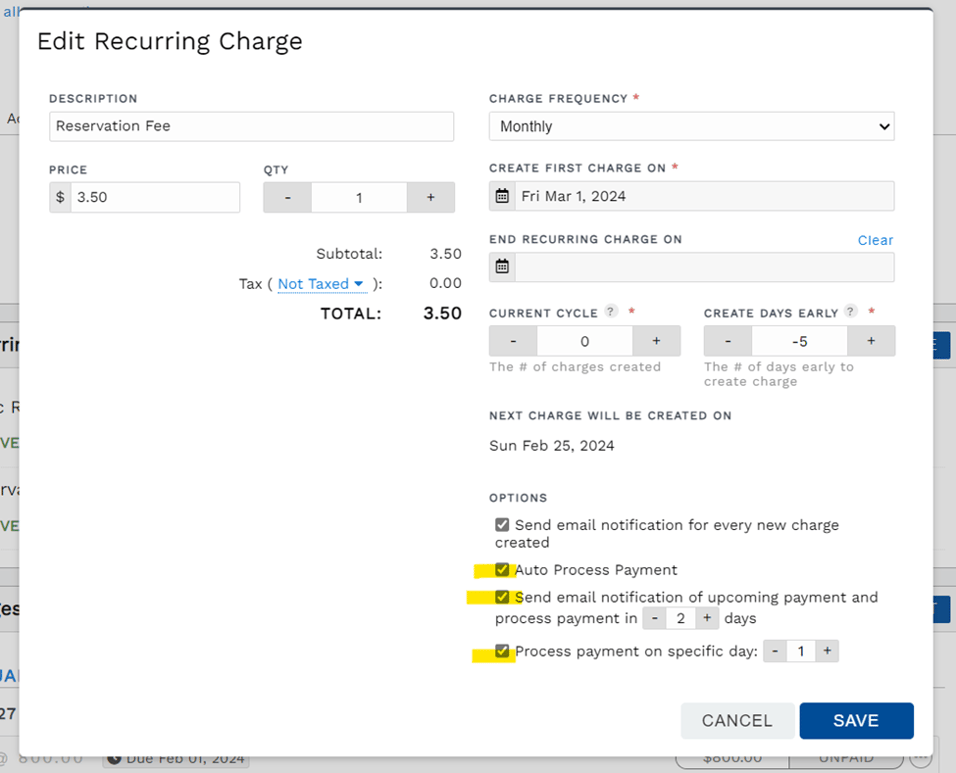This screenshot has height=773, width=956.
Task: Uncheck Auto Process Payment
Action: (502, 569)
